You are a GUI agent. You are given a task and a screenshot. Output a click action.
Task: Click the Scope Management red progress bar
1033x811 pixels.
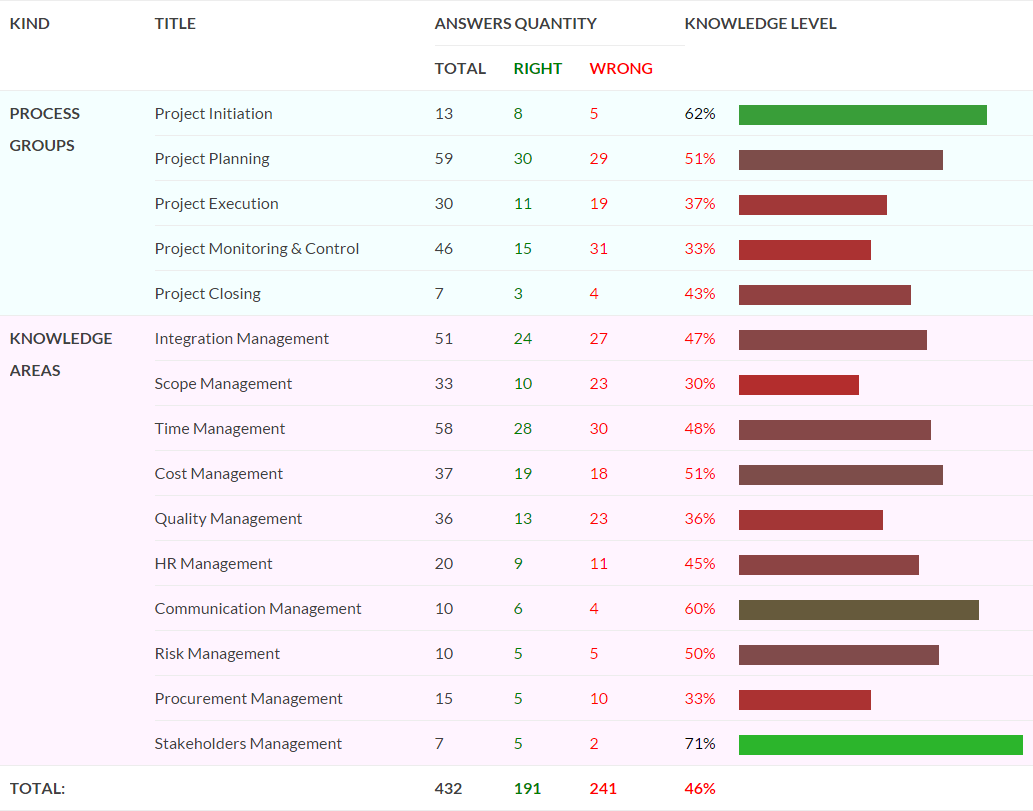[x=799, y=385]
